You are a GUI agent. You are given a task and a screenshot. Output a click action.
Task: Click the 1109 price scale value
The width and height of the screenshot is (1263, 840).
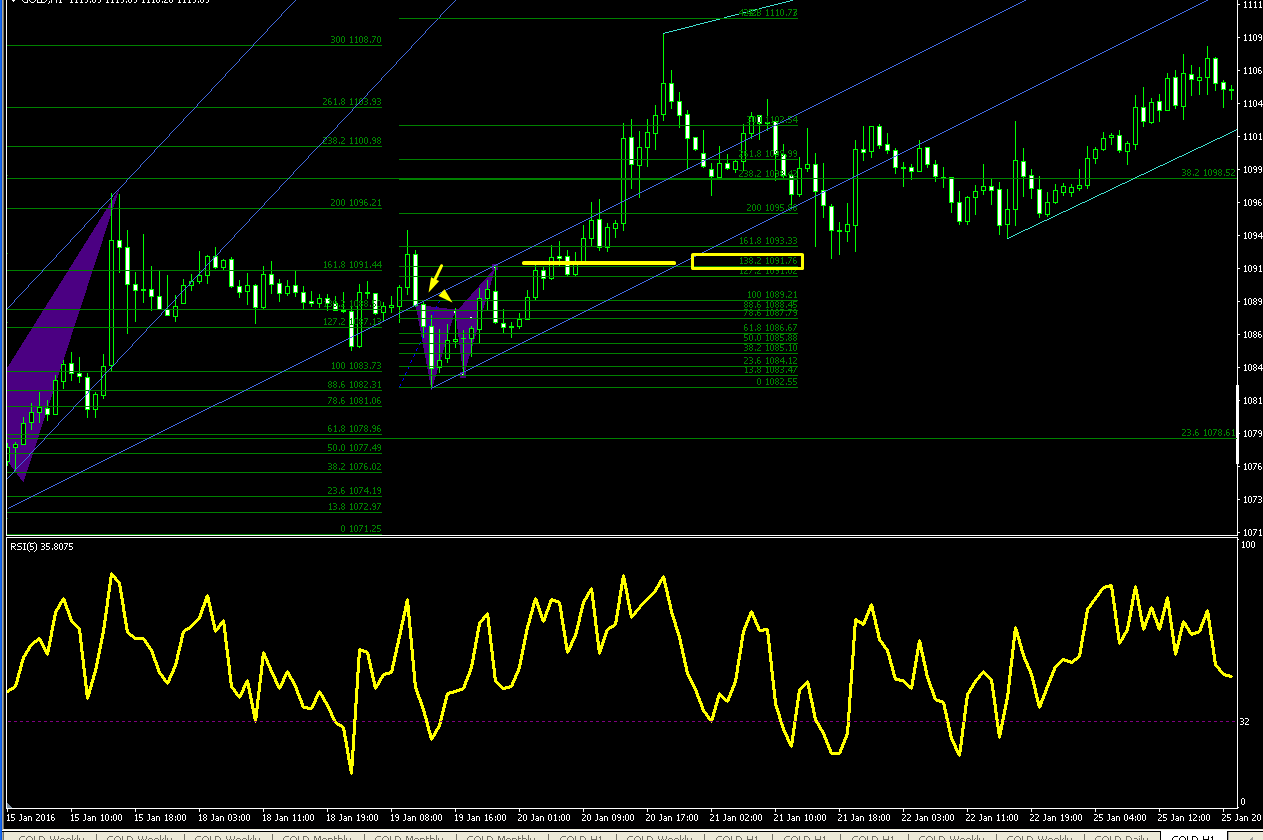click(x=1251, y=38)
